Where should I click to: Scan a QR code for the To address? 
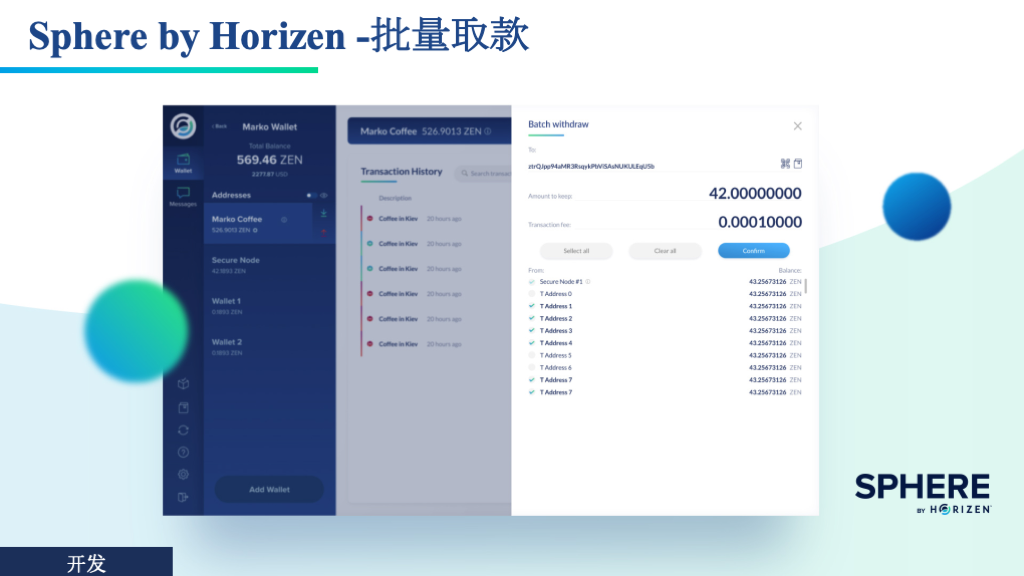coord(785,163)
